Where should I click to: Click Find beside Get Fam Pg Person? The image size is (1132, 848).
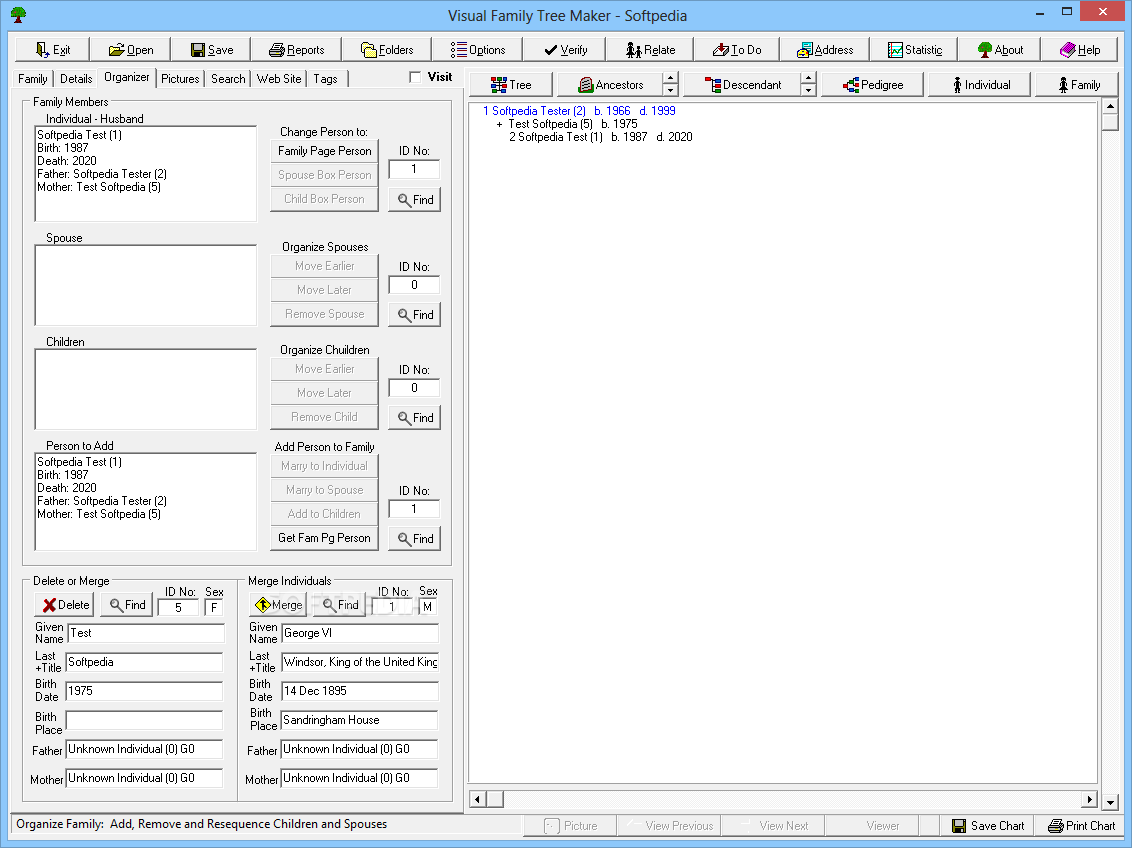[x=414, y=538]
